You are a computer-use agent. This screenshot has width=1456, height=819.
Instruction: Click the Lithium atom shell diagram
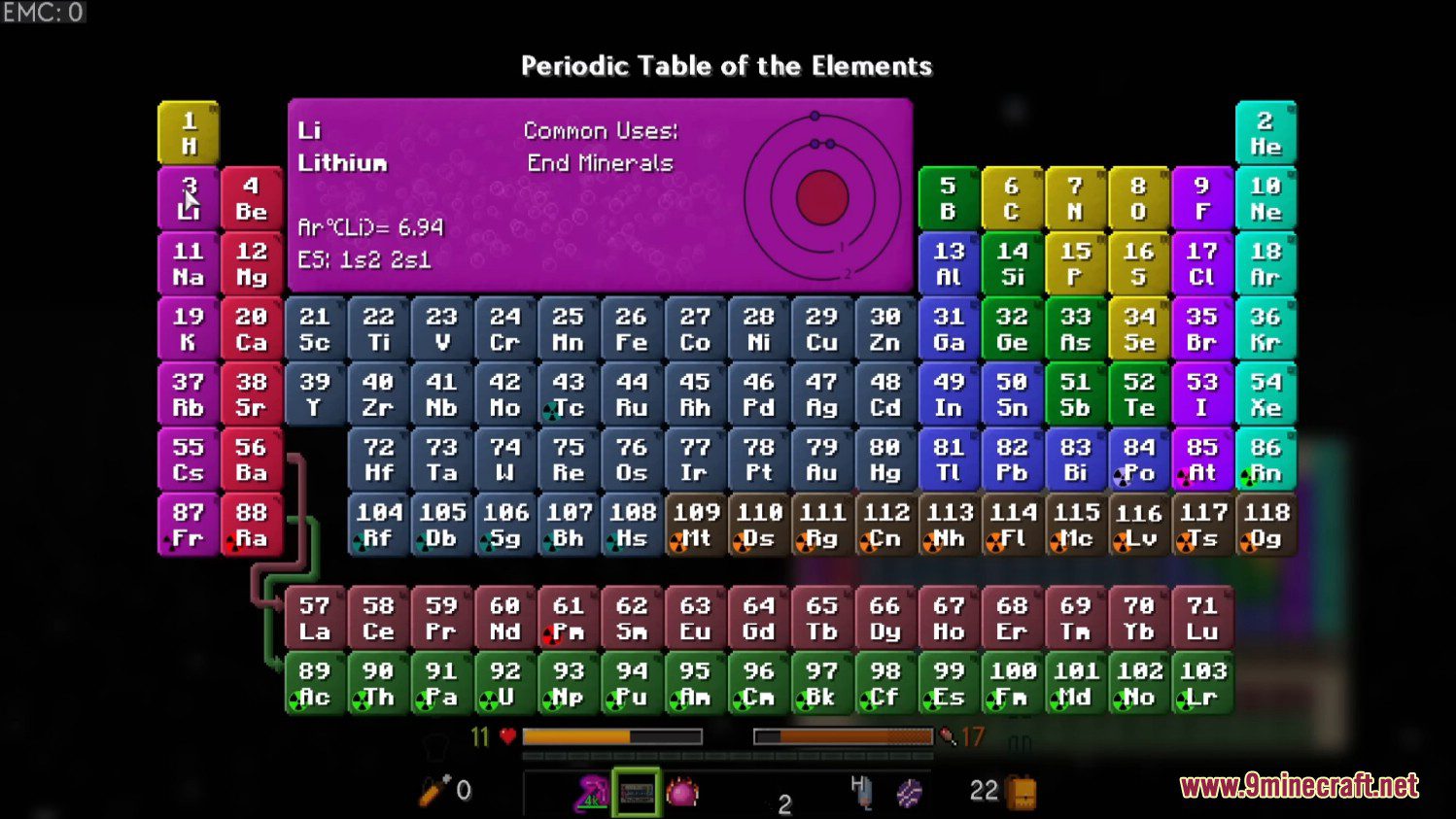pos(822,197)
